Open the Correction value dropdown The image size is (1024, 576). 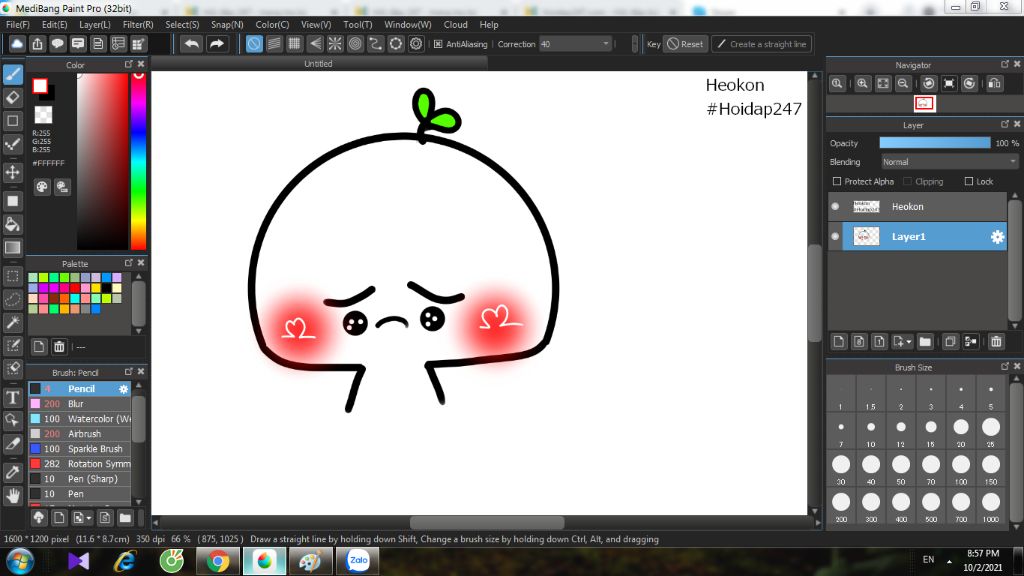(x=605, y=44)
